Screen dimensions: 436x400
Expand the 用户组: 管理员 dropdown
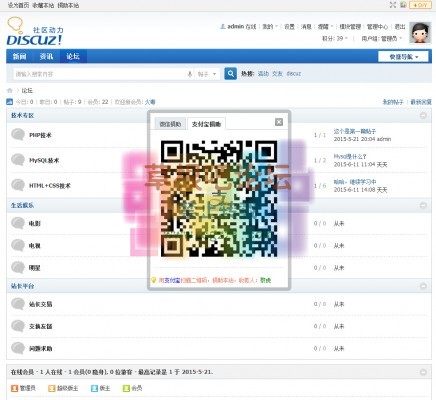pos(382,39)
